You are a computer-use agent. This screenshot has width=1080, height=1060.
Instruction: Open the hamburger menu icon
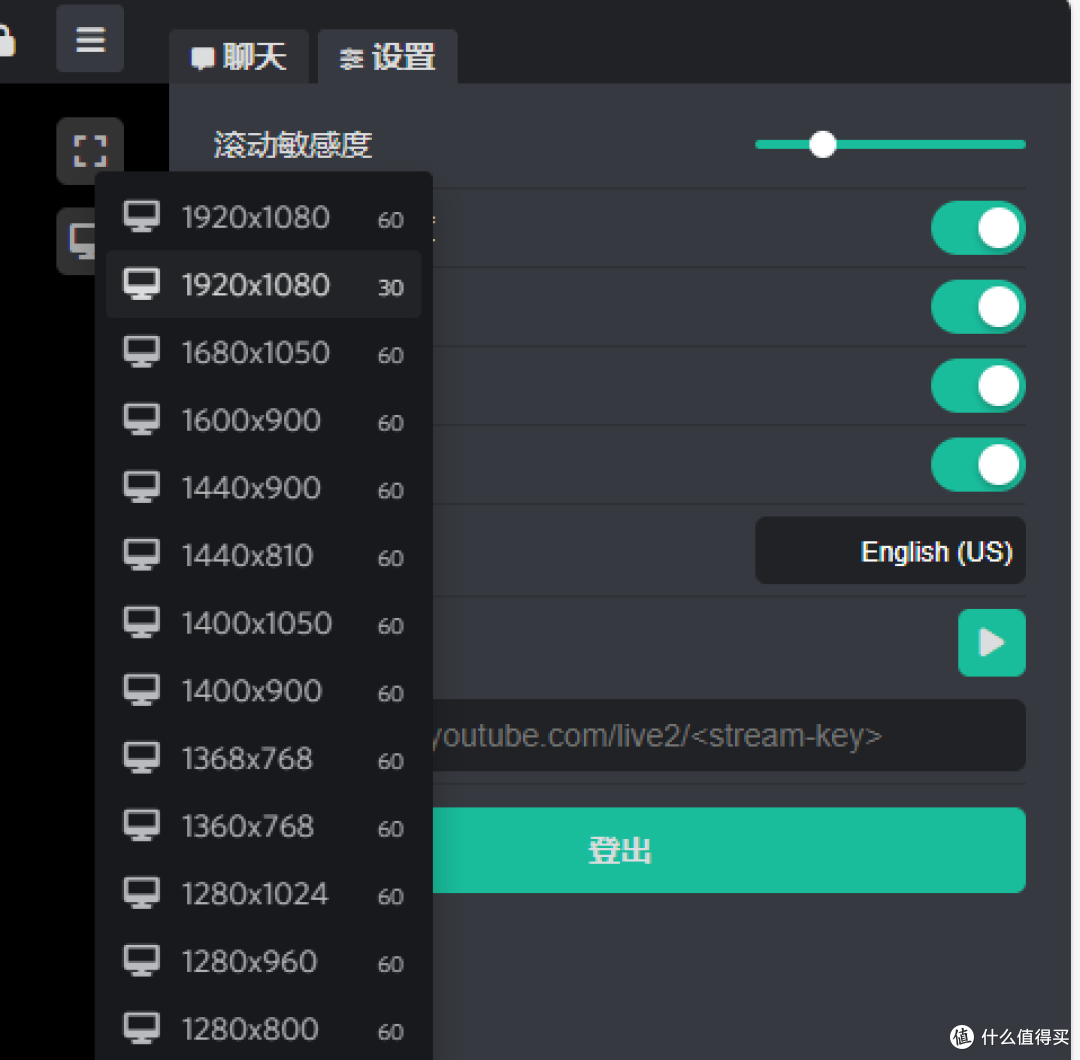[x=90, y=39]
